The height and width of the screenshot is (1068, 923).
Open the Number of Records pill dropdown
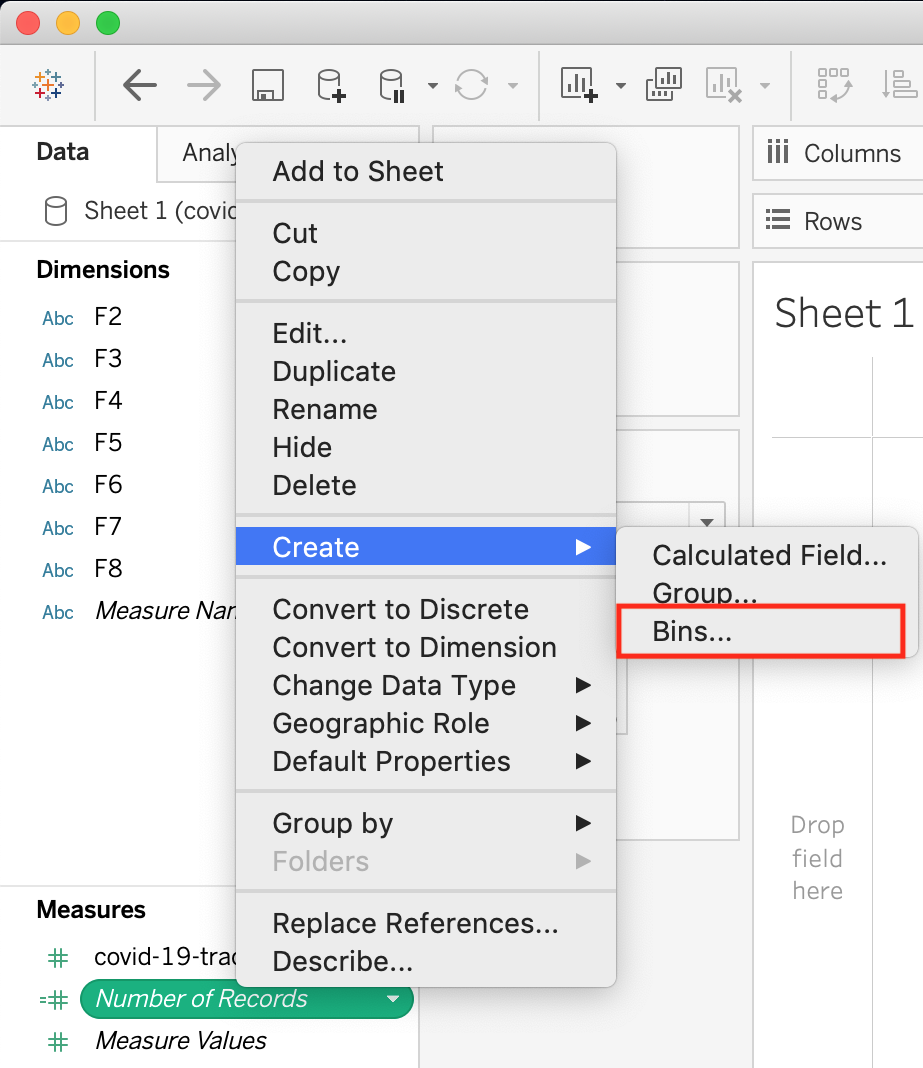click(393, 999)
